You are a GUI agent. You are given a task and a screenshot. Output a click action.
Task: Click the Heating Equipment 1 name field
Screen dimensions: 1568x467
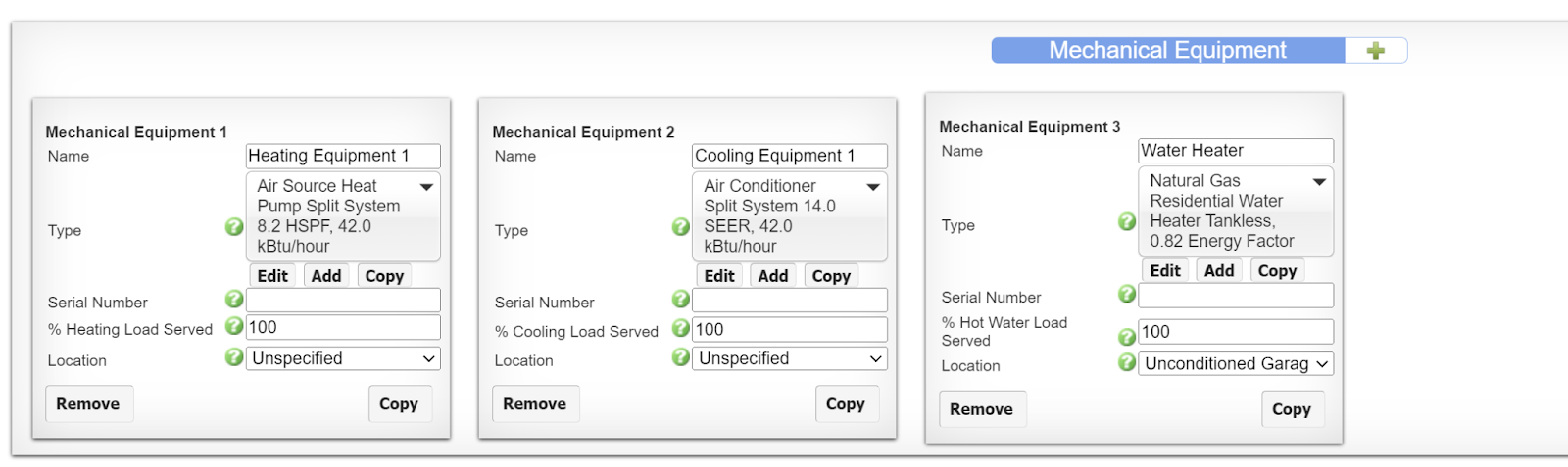tap(343, 156)
